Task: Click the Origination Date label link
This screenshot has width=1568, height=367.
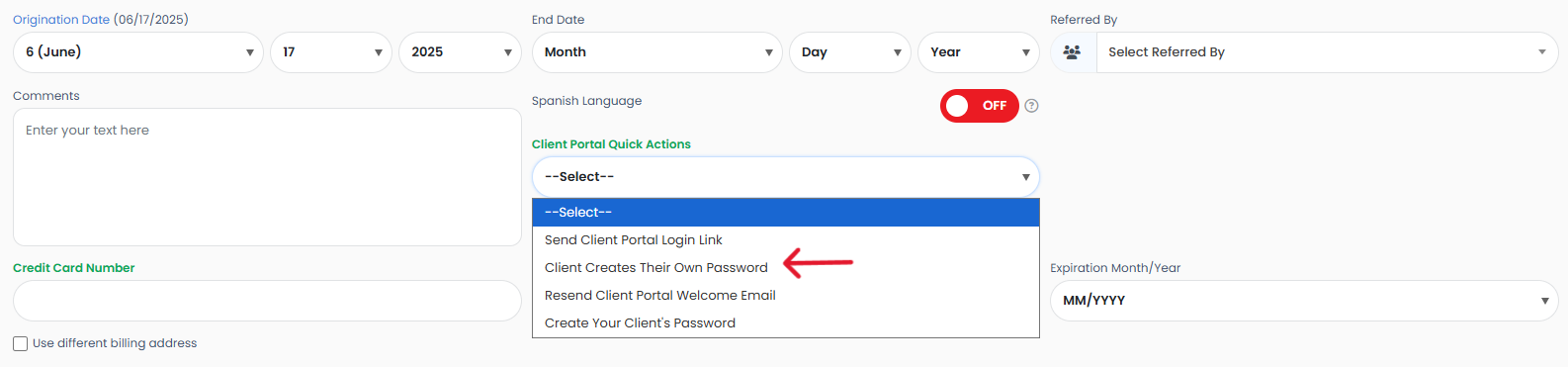Action: pyautogui.click(x=61, y=20)
